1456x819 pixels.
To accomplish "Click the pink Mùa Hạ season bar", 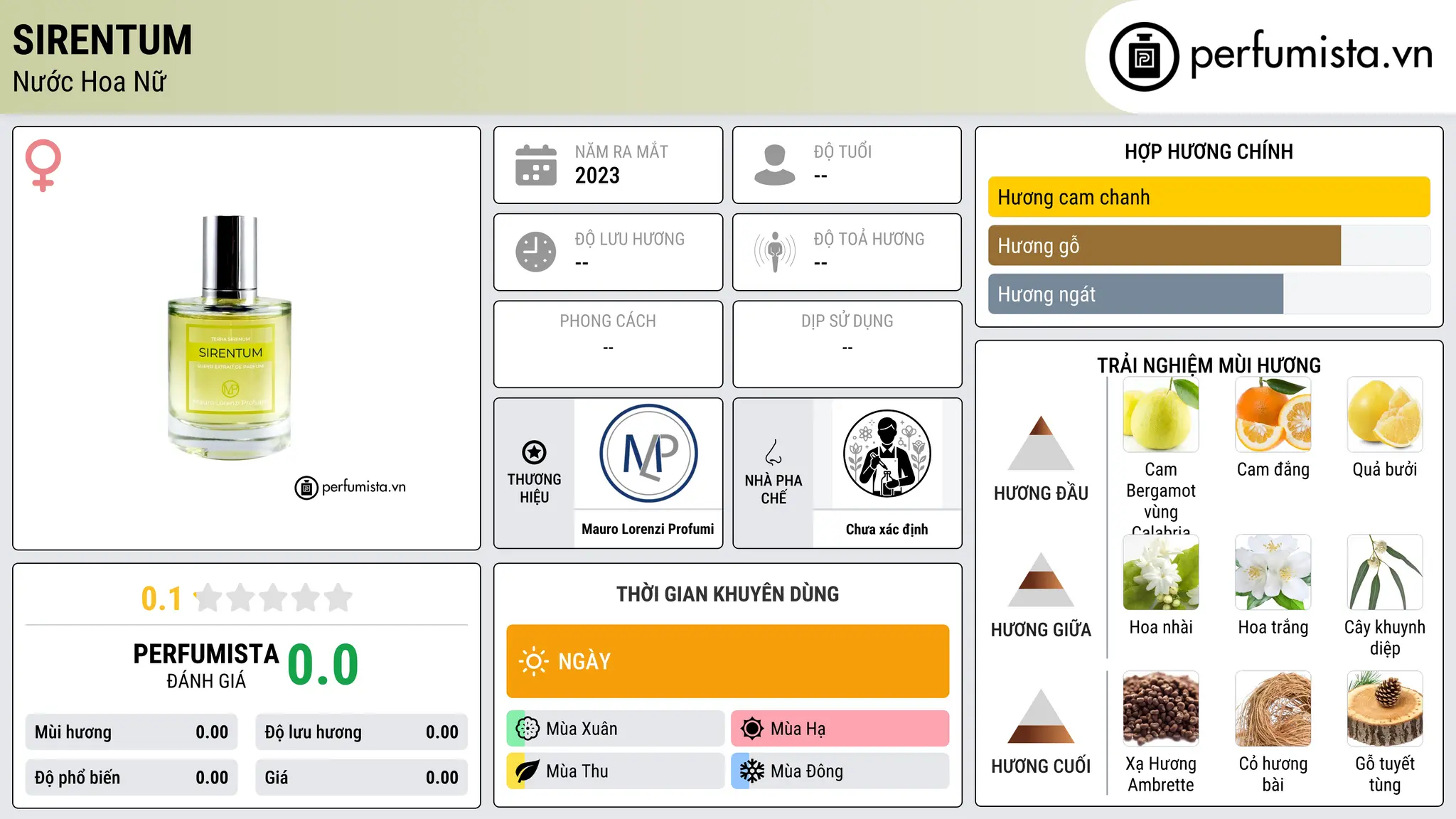I will (x=840, y=729).
